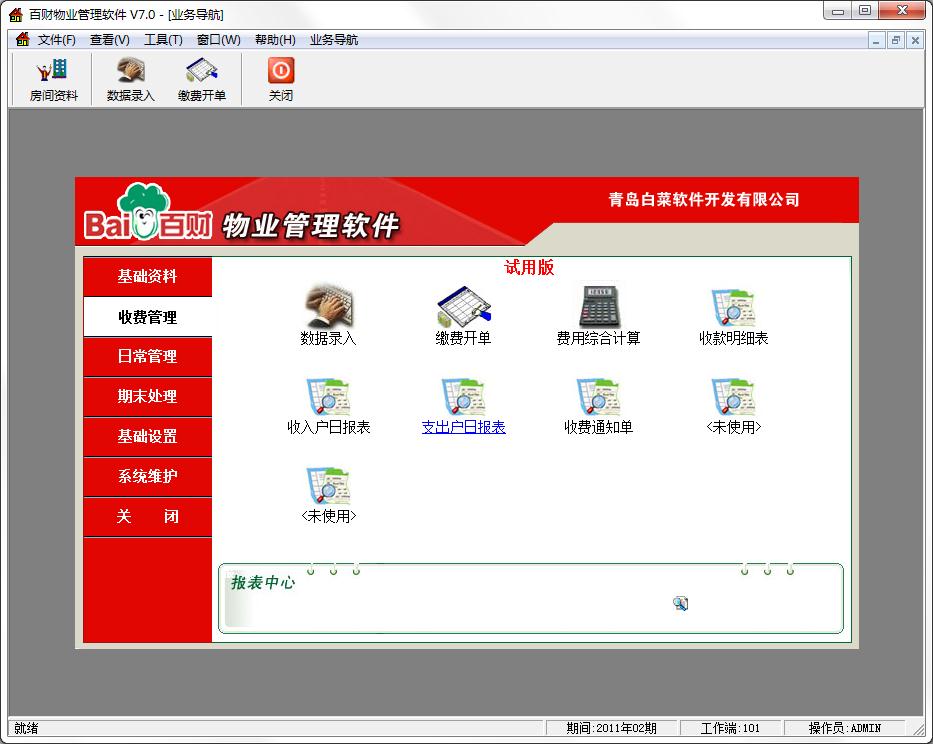Open 支出户日报表 report icon

tap(464, 396)
